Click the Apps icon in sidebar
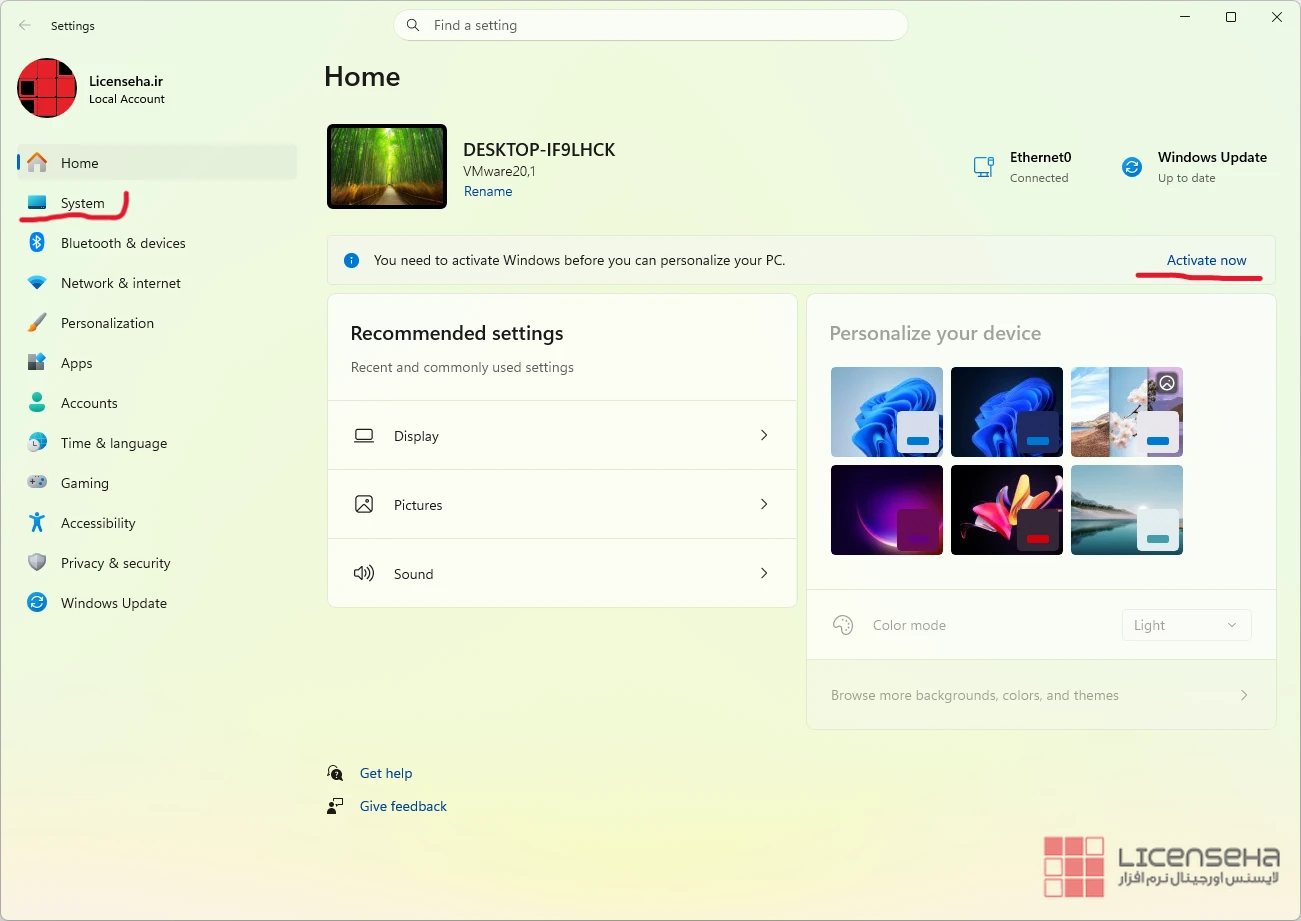This screenshot has width=1301, height=921. click(x=37, y=363)
